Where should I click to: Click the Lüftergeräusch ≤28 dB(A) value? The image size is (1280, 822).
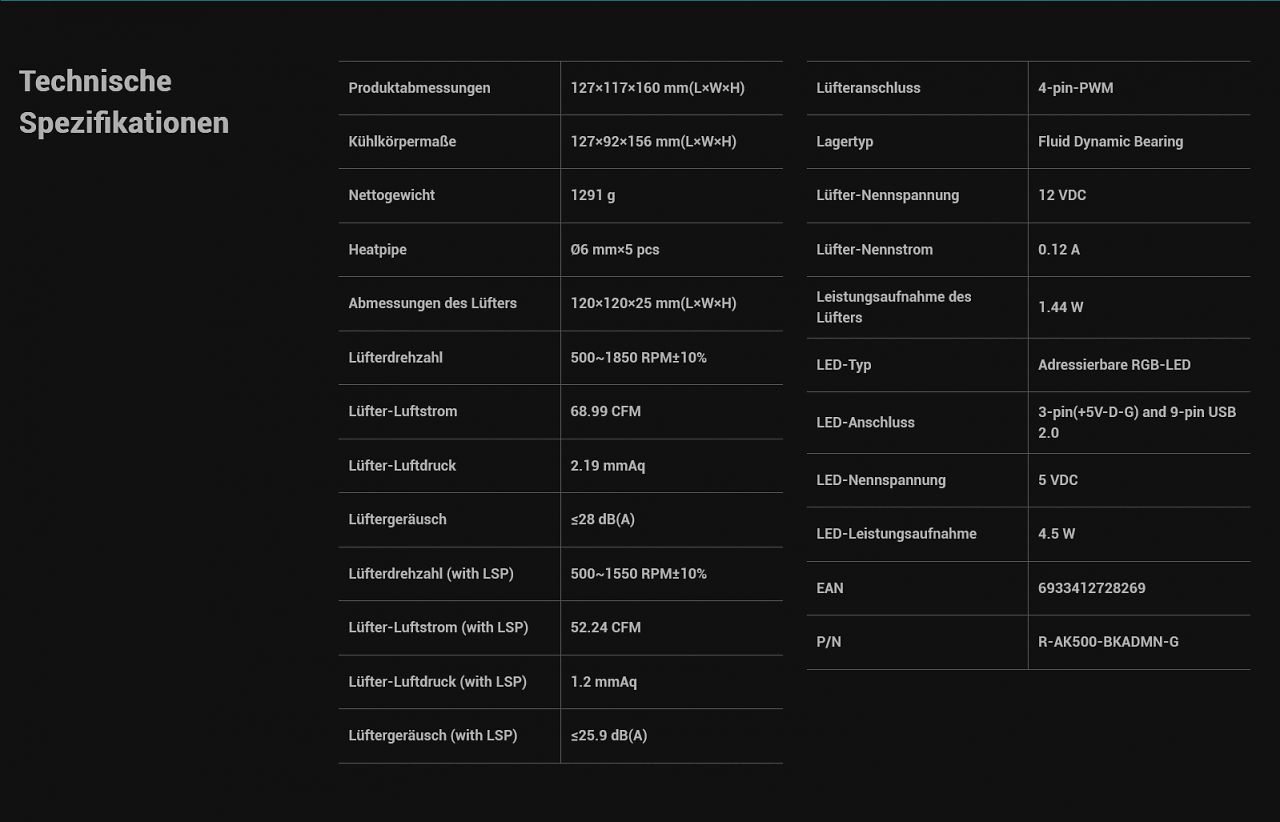(x=603, y=520)
